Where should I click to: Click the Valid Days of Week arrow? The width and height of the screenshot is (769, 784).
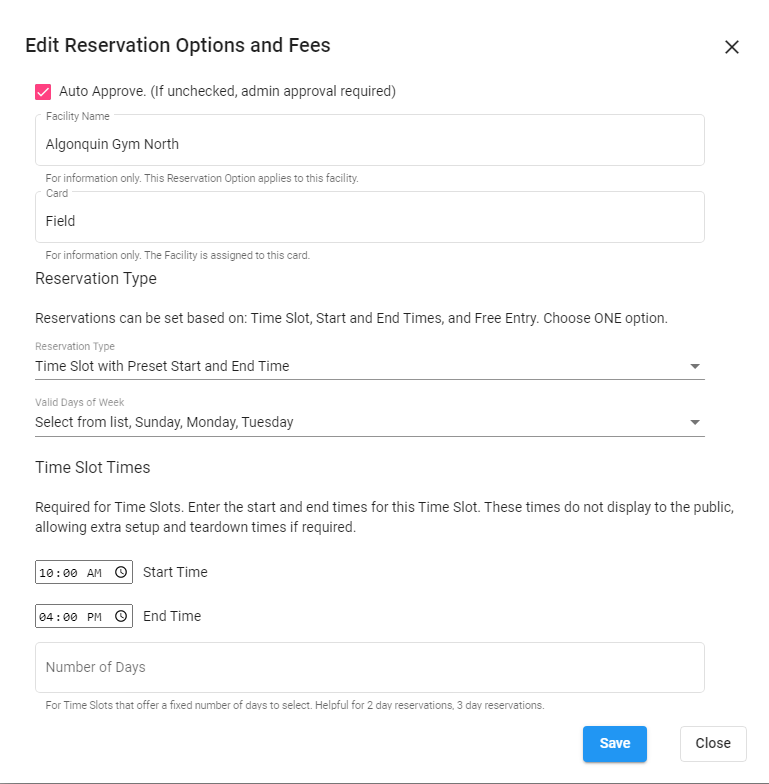695,422
